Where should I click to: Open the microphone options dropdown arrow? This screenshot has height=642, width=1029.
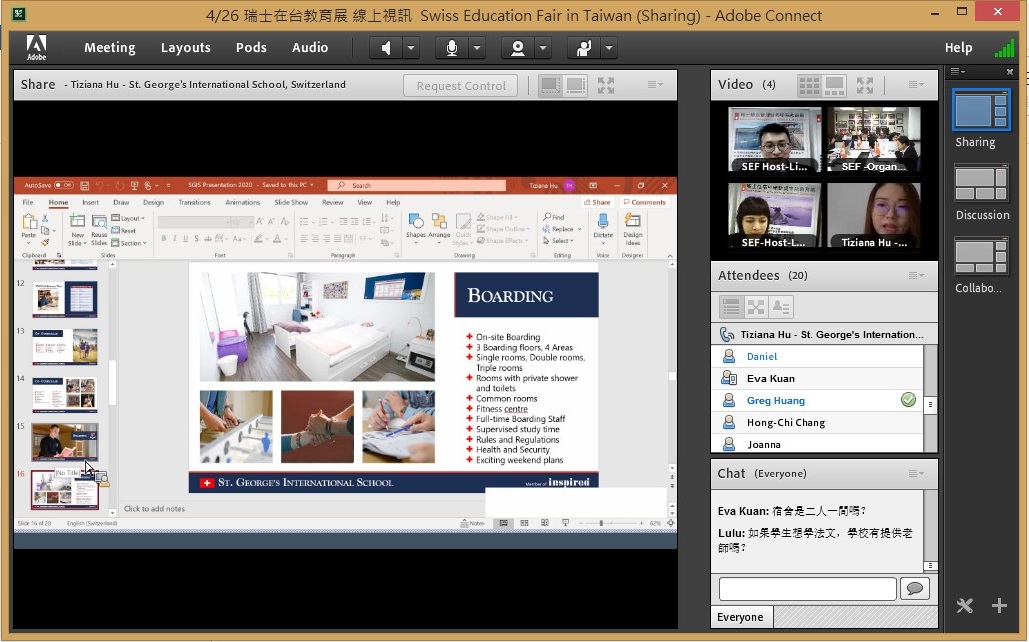477,48
